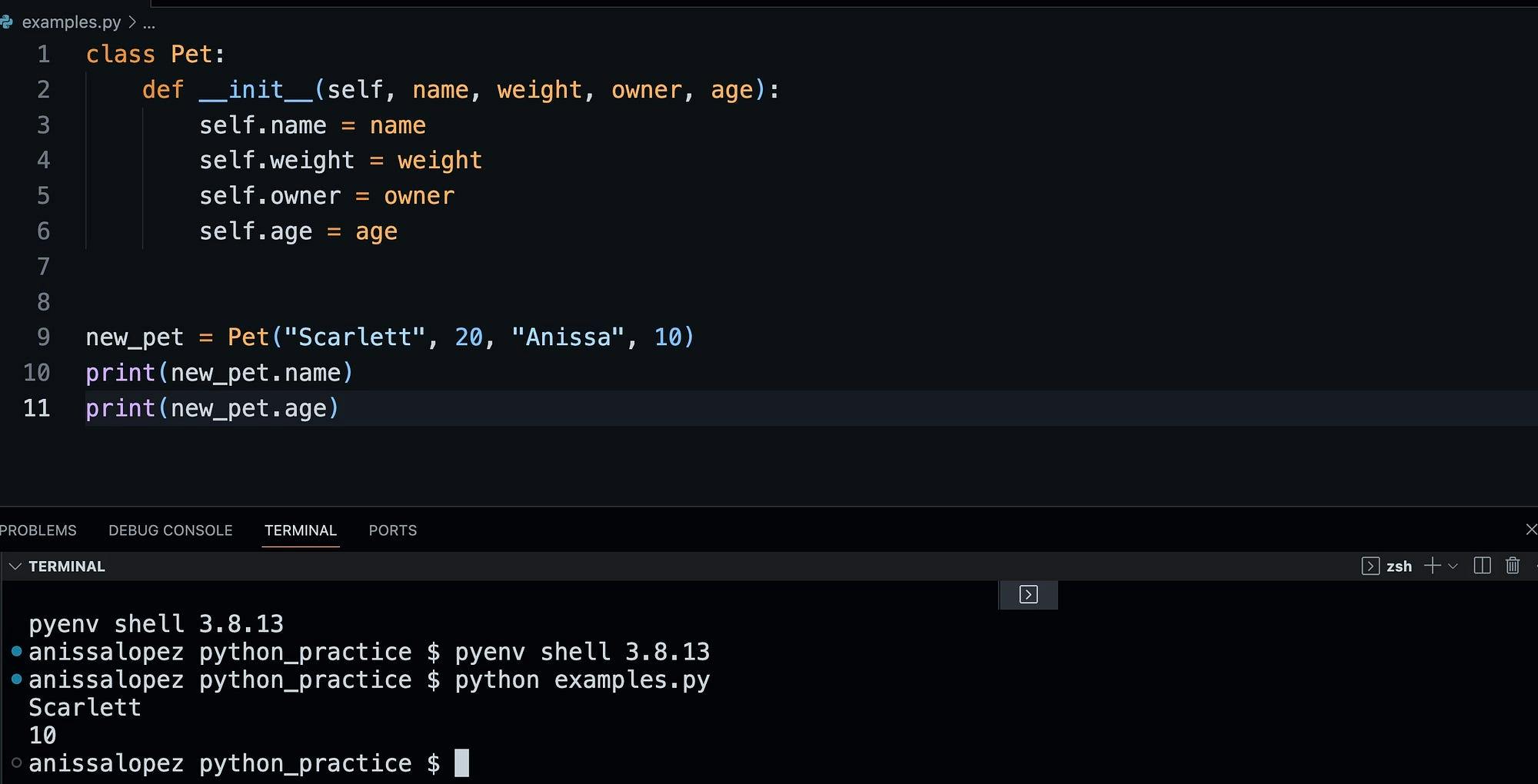Click the first 'pyenv shell 3.8.13' line

pos(156,624)
